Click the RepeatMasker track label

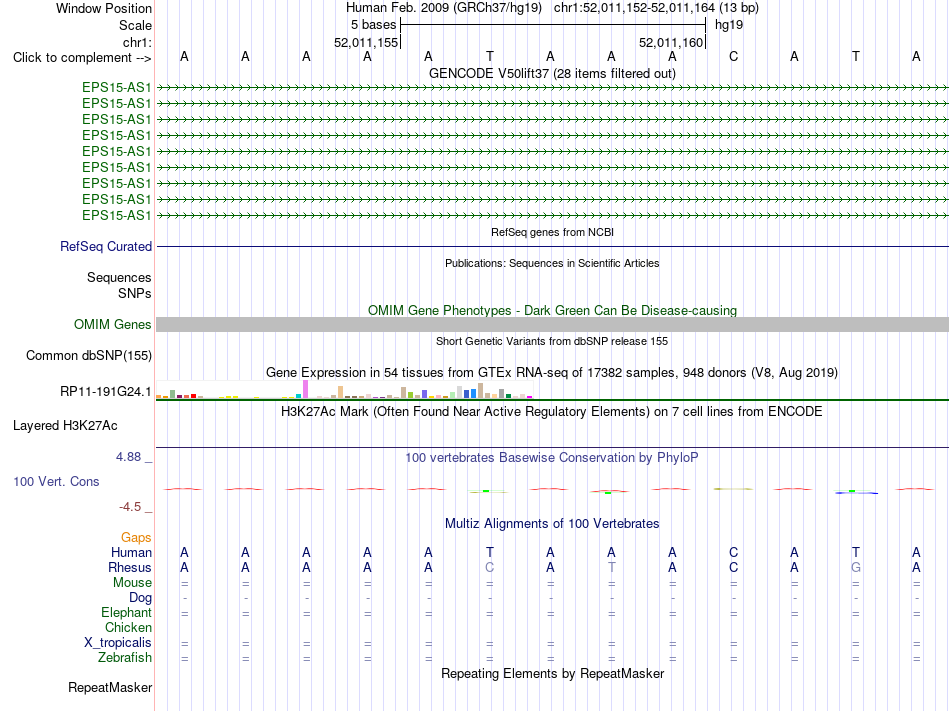coord(110,687)
